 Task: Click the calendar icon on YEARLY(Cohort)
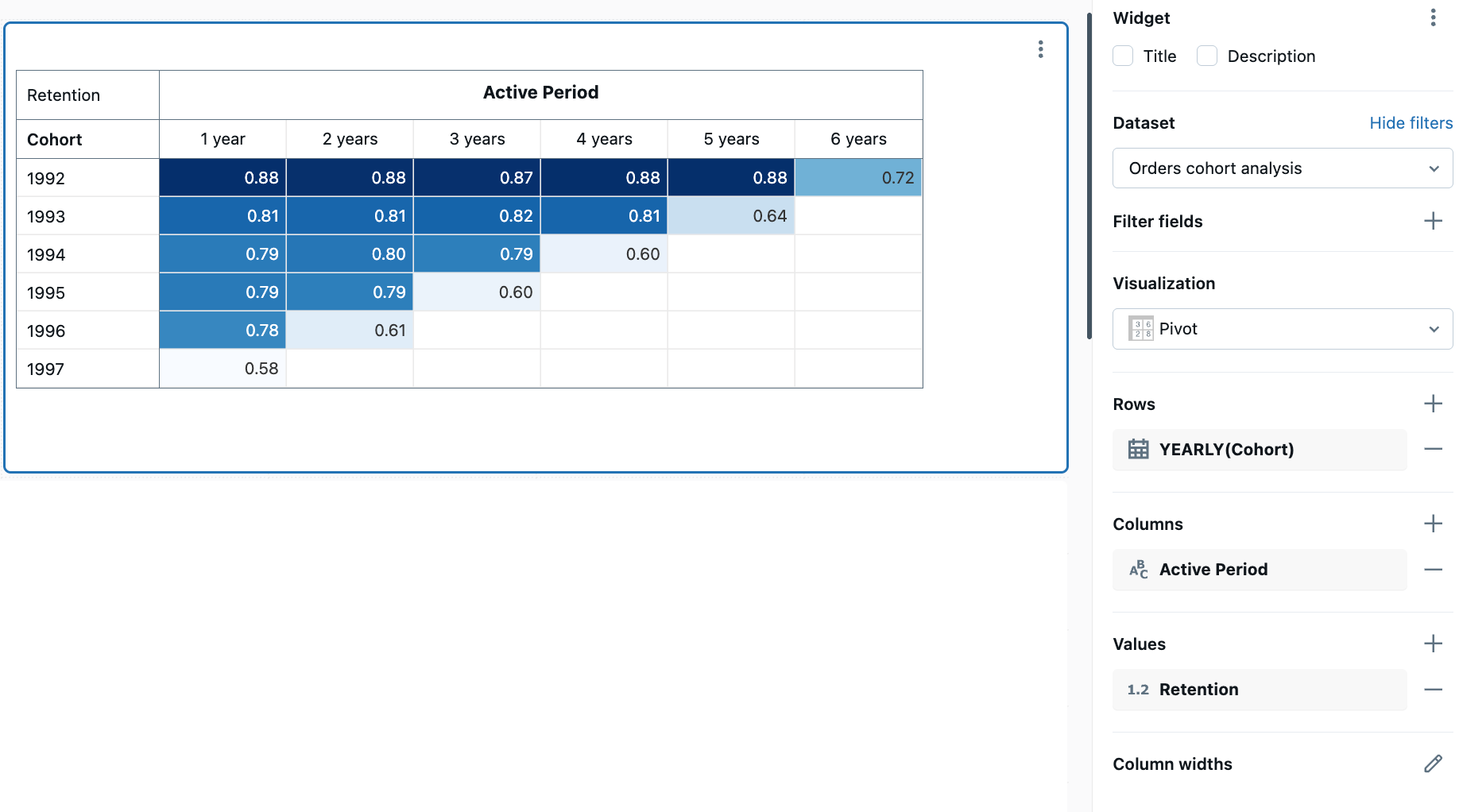point(1139,450)
